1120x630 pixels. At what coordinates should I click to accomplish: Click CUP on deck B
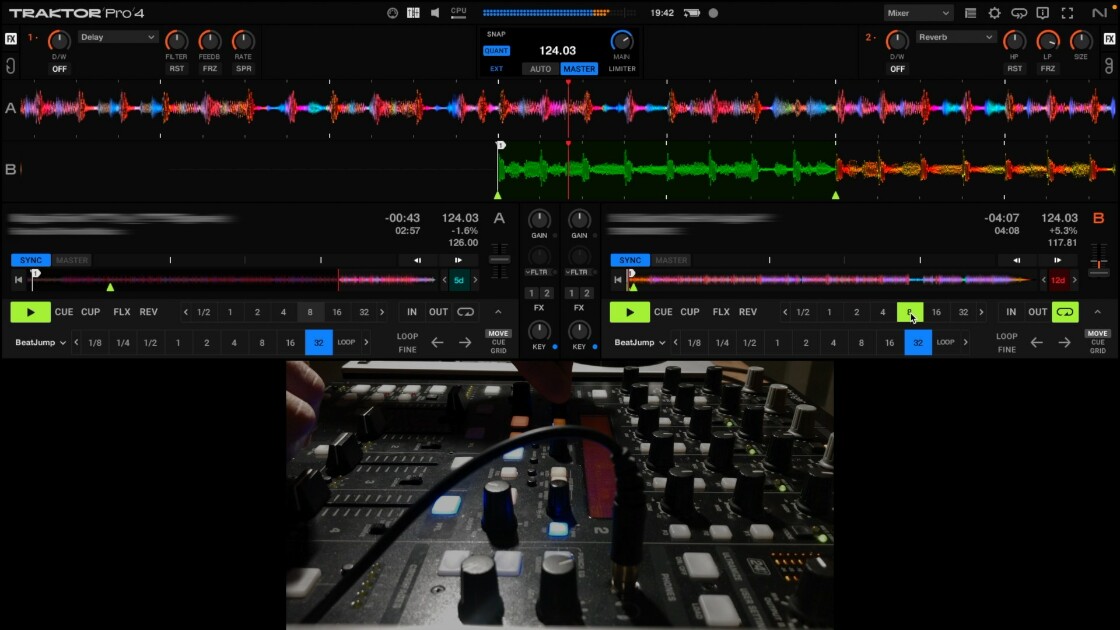pyautogui.click(x=689, y=312)
